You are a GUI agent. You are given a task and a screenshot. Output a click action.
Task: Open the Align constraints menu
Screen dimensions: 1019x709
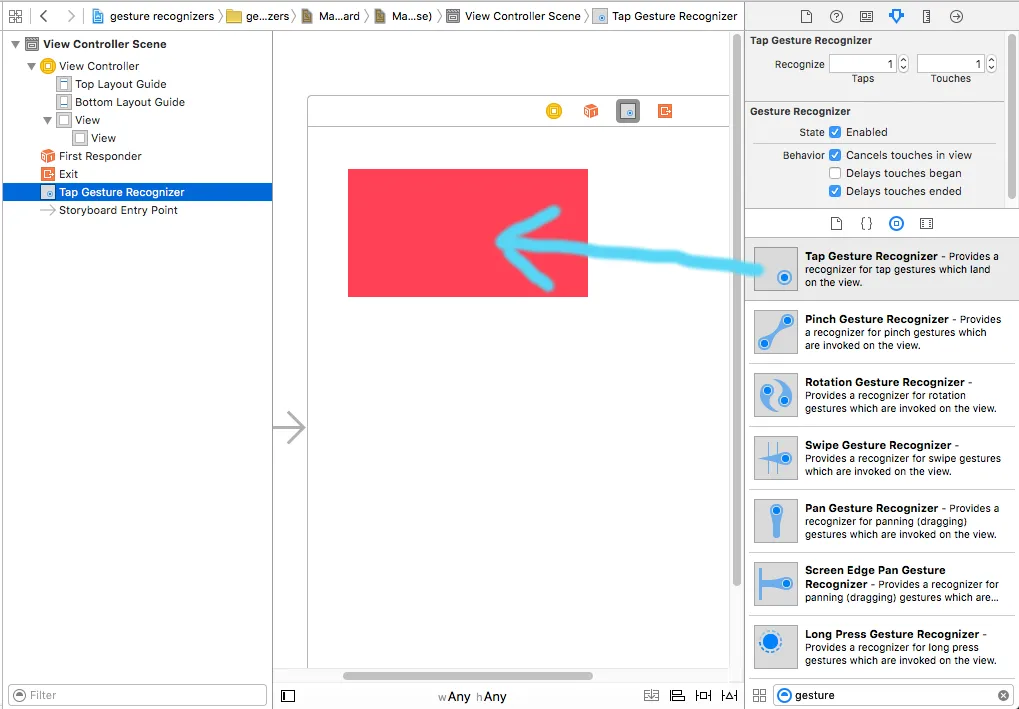pyautogui.click(x=677, y=696)
